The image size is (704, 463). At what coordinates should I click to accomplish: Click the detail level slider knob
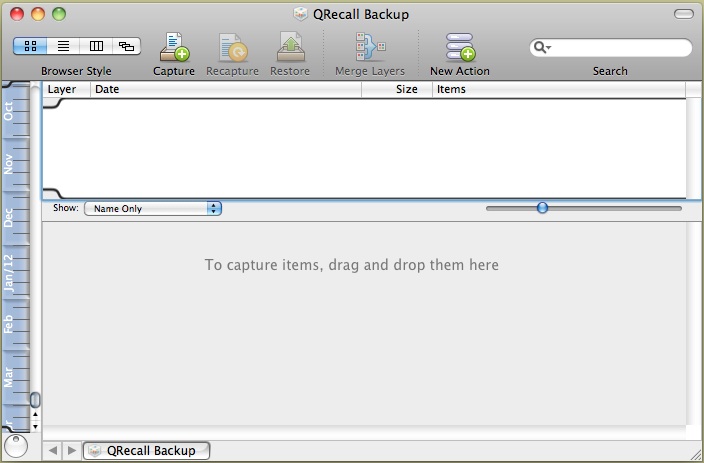point(542,208)
